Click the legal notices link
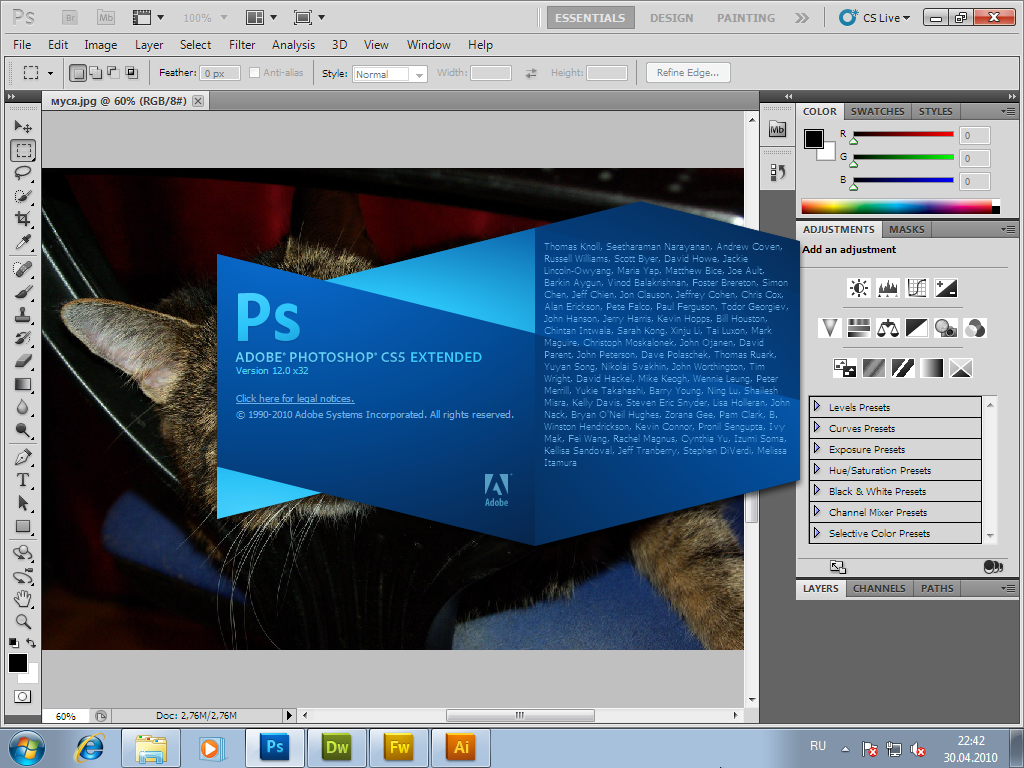 [294, 398]
